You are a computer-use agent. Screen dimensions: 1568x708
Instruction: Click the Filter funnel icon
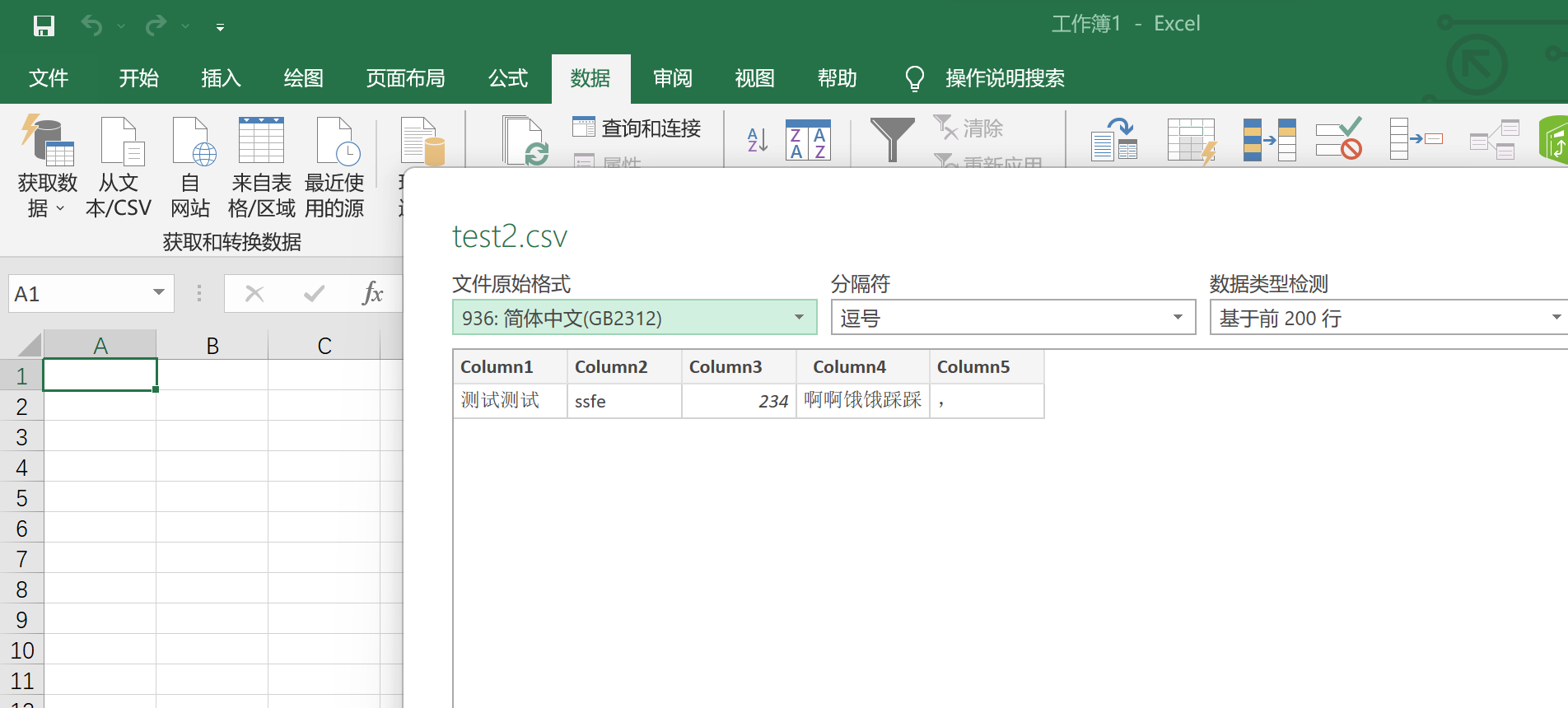click(892, 139)
